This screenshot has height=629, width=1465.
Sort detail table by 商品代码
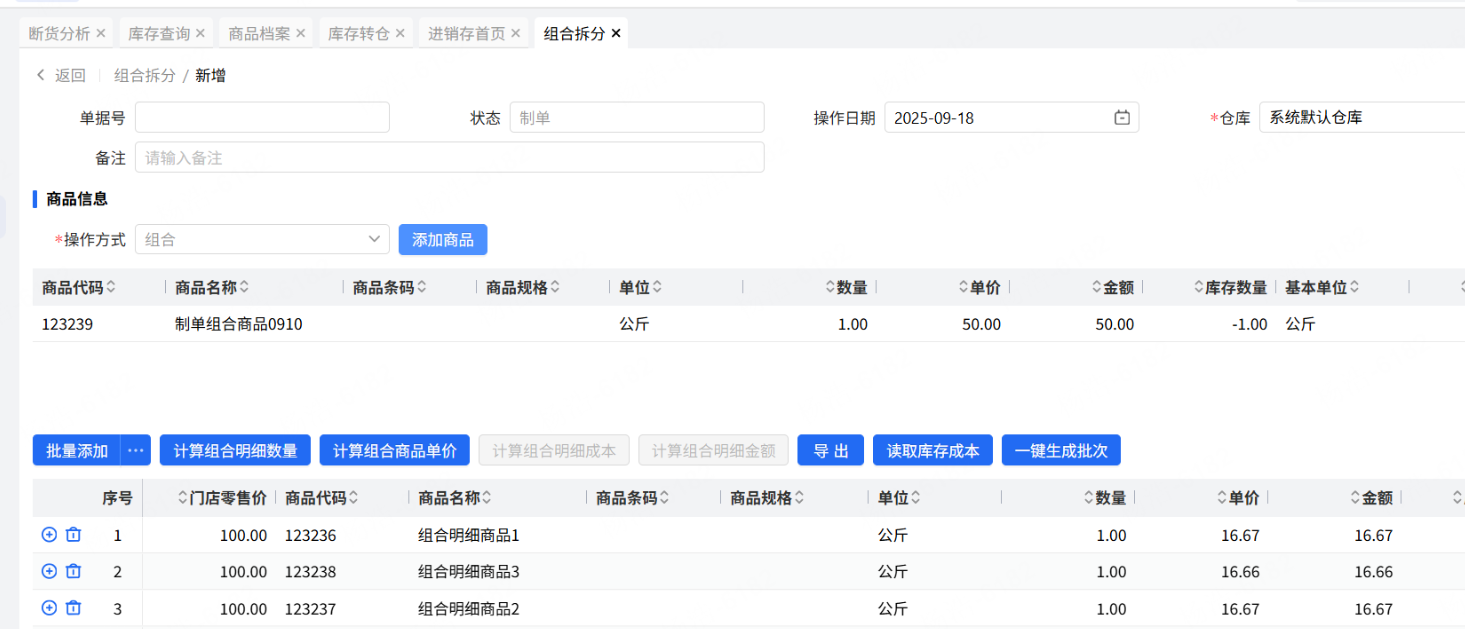(354, 497)
